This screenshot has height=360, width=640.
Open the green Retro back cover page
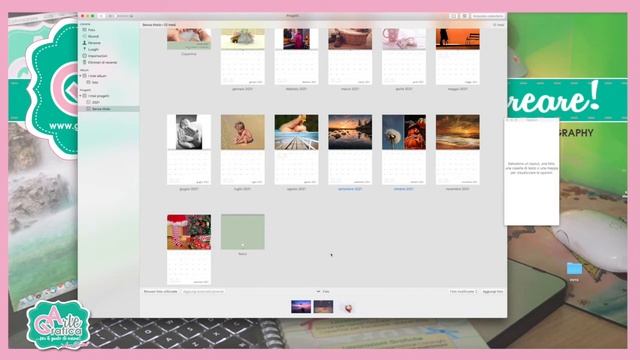(x=242, y=232)
